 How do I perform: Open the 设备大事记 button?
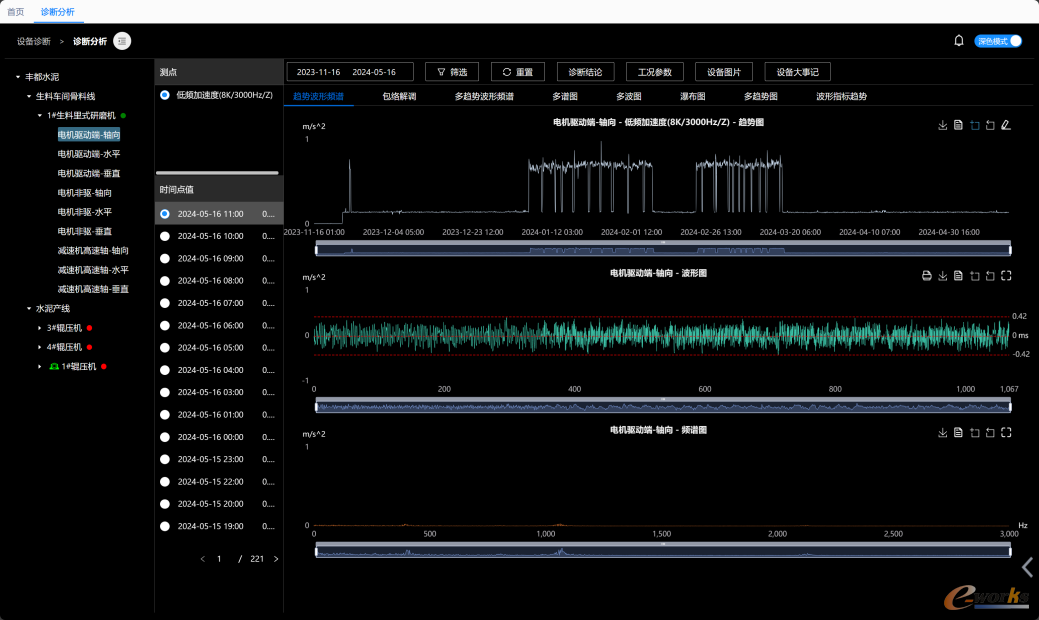tap(797, 72)
